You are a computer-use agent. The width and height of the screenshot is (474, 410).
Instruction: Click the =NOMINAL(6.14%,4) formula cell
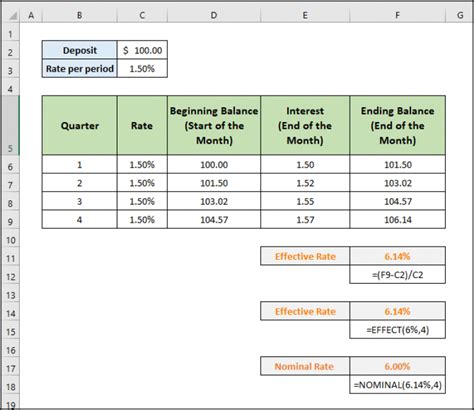click(x=398, y=385)
